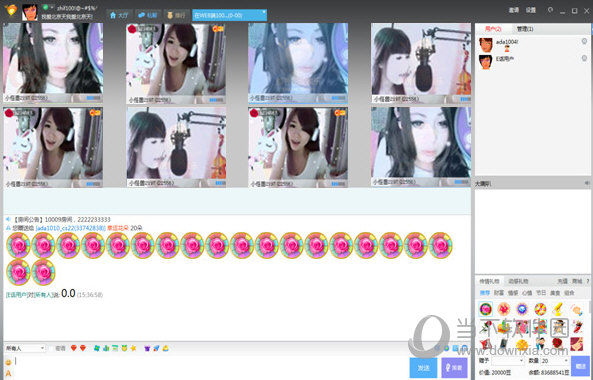Click the 充值 recharge link
Viewport: 593px width, 380px height.
pos(562,281)
